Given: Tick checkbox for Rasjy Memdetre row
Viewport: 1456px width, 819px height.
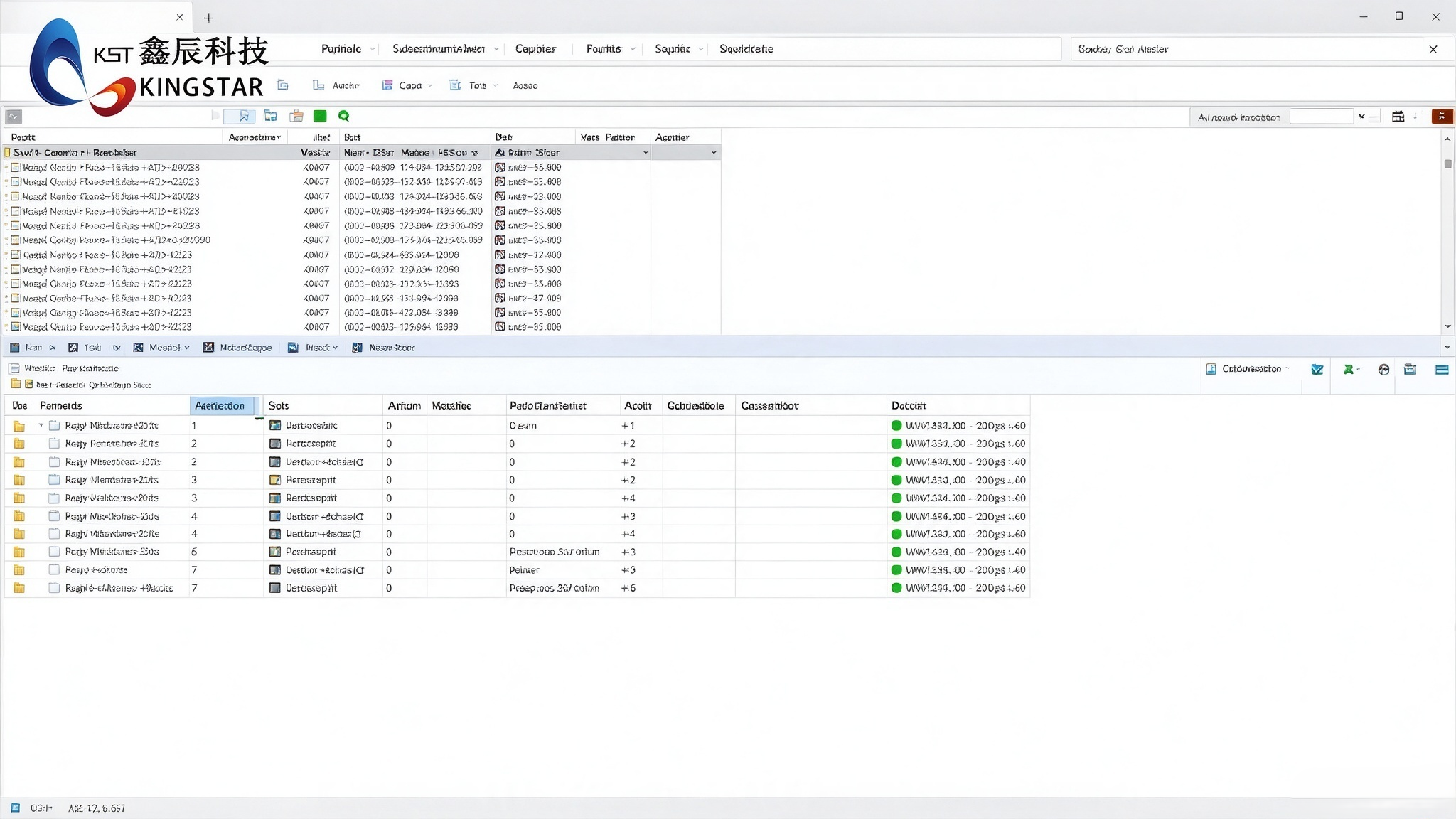Looking at the screenshot, I should (54, 480).
